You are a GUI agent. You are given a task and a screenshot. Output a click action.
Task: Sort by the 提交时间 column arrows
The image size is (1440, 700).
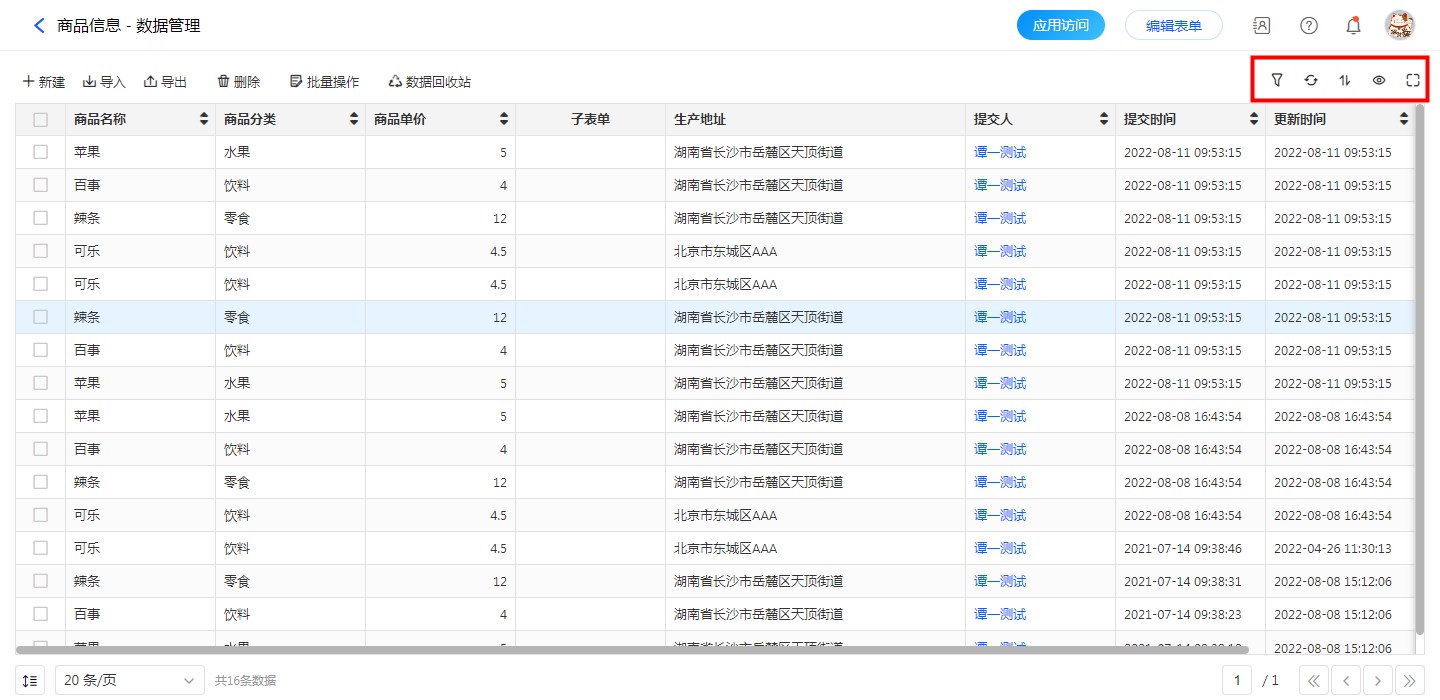click(1254, 120)
